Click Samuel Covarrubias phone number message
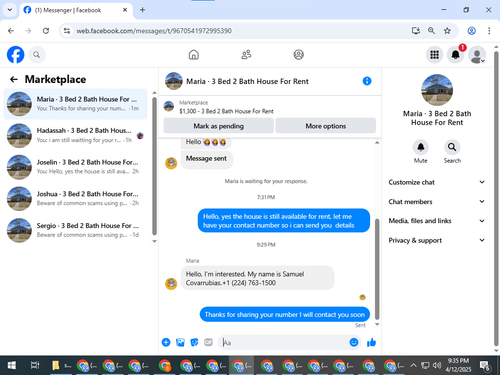 [x=257, y=278]
